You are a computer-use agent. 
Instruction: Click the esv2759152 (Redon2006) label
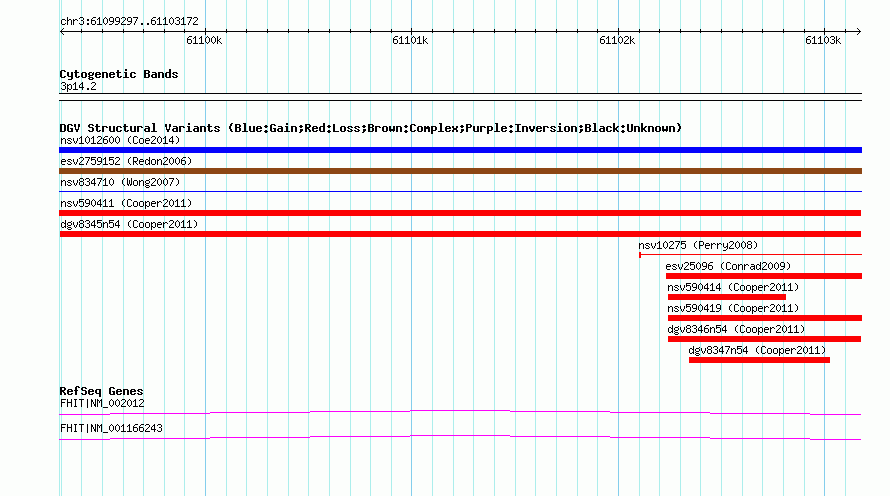126,161
